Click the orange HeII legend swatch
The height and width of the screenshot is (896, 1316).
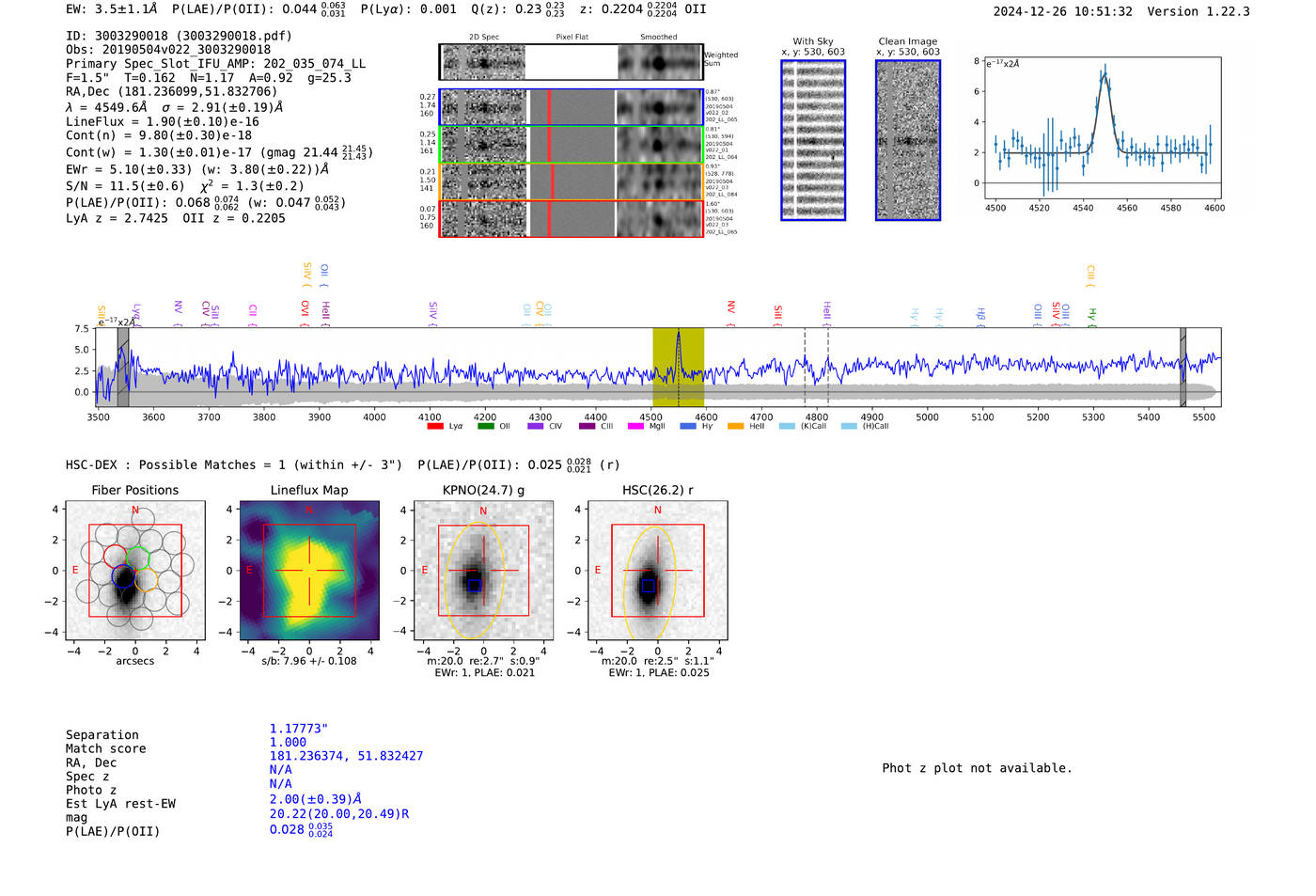[735, 426]
